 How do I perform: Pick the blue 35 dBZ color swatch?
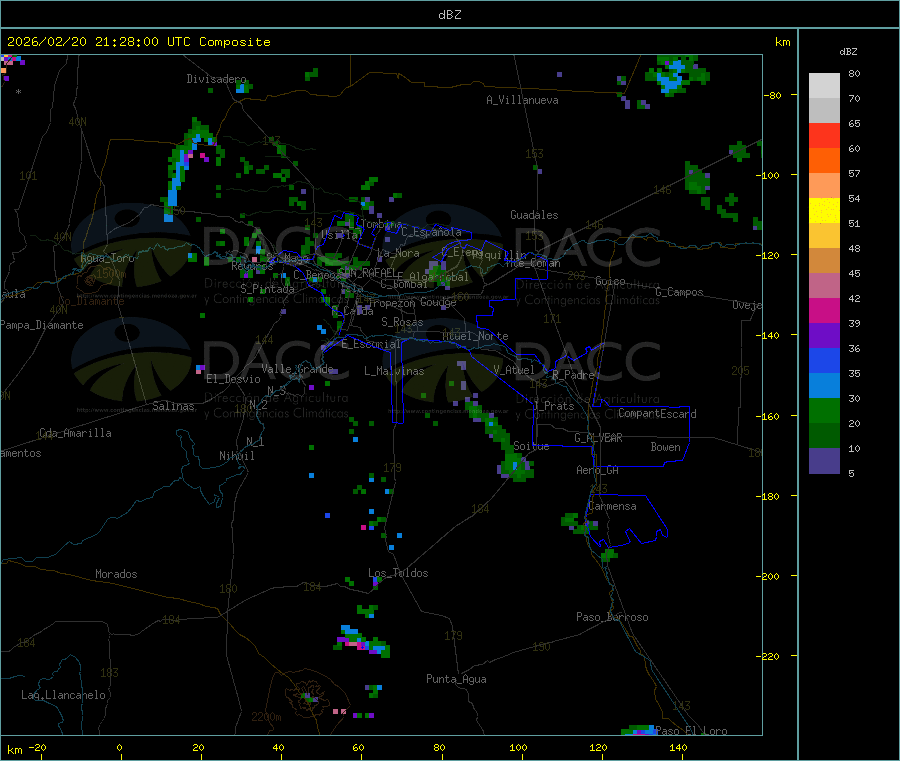click(x=824, y=360)
